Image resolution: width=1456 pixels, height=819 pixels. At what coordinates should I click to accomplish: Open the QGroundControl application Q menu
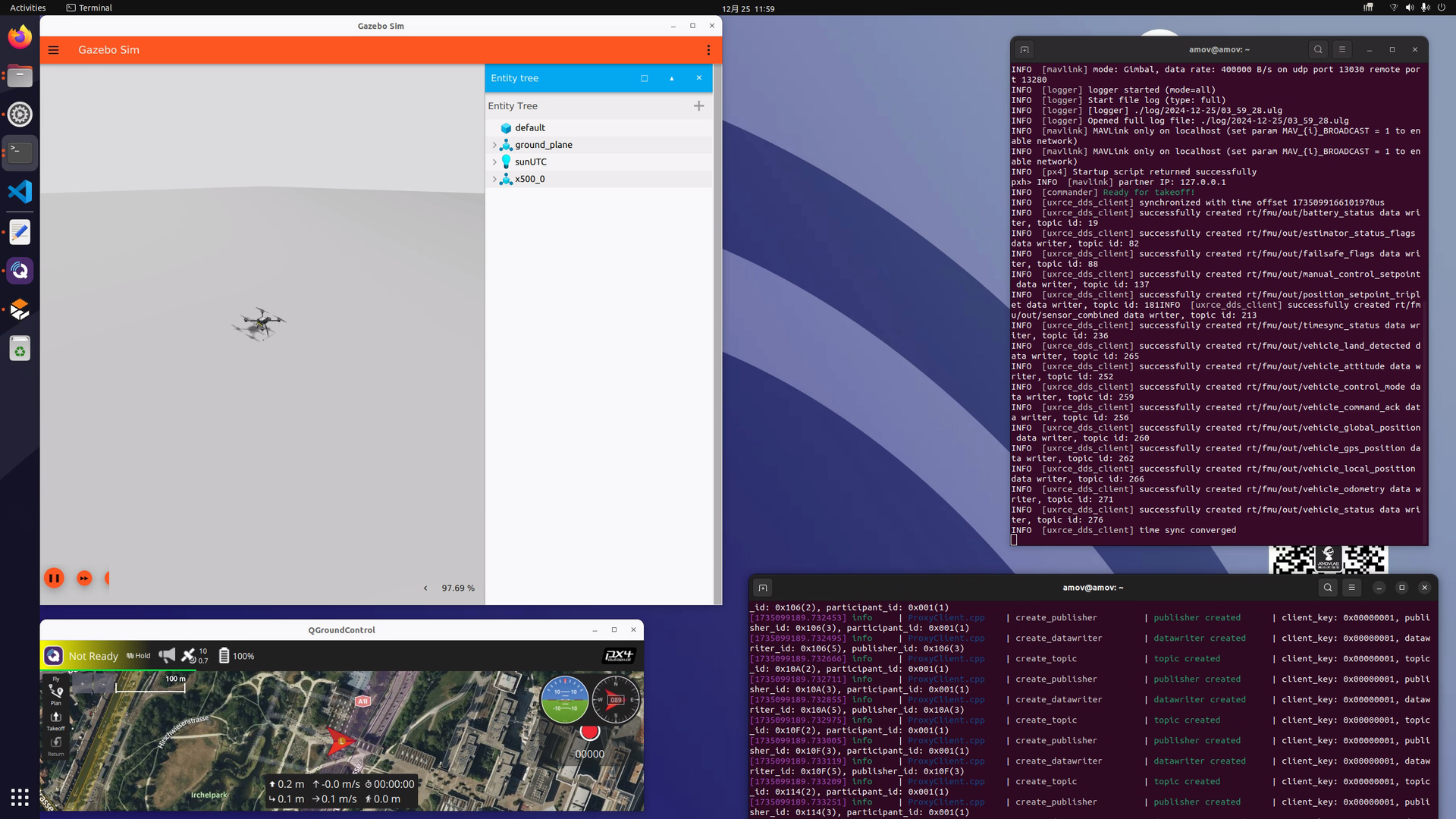[x=53, y=656]
